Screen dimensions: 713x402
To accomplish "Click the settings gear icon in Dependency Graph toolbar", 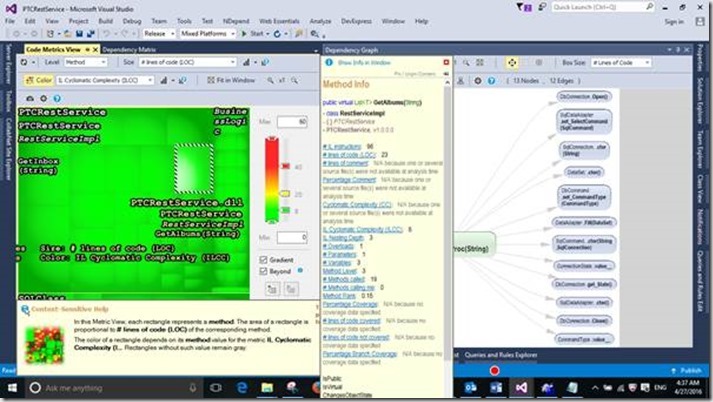I will click(x=477, y=81).
